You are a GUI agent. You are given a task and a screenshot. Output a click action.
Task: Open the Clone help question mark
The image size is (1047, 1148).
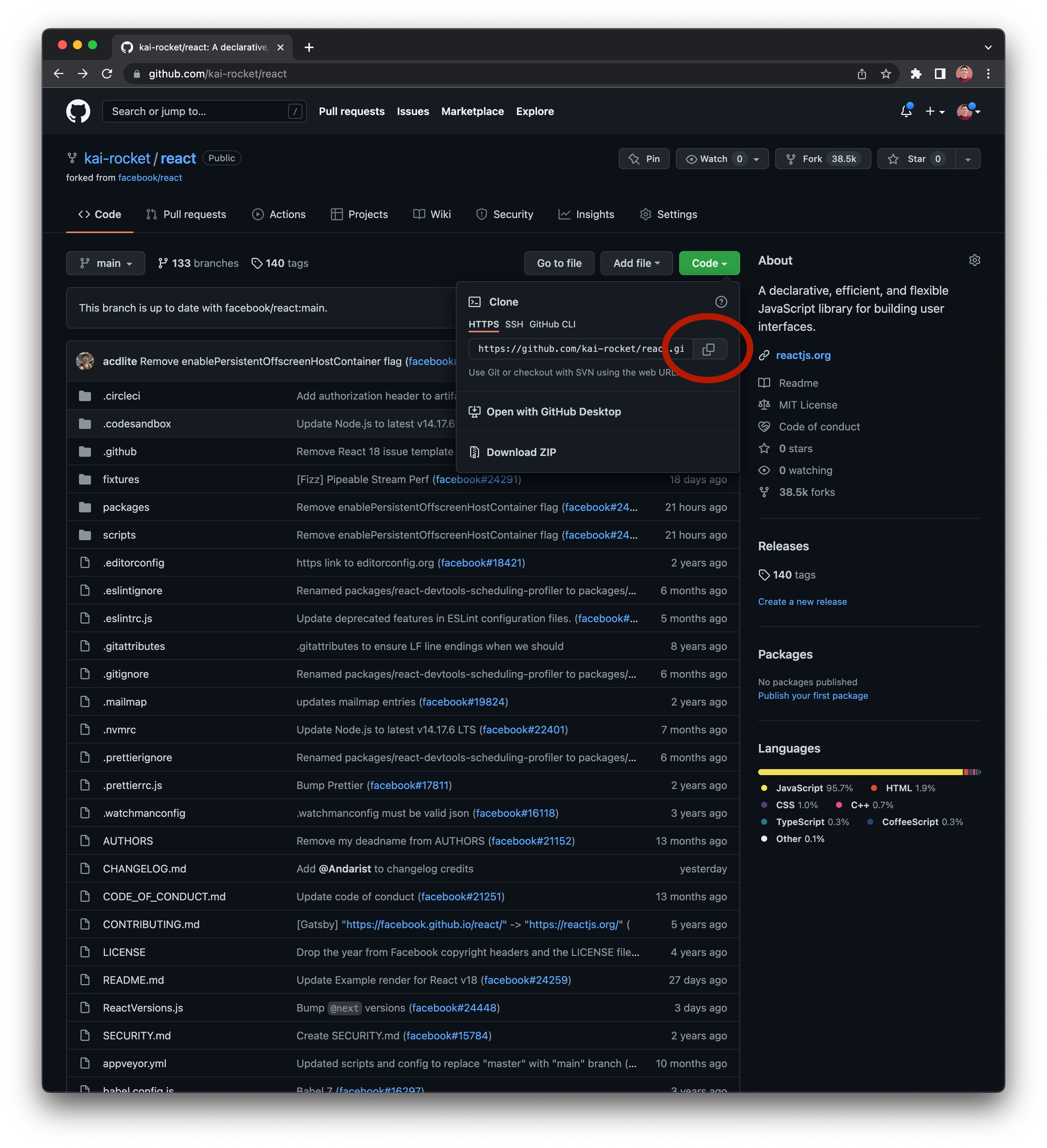click(721, 302)
